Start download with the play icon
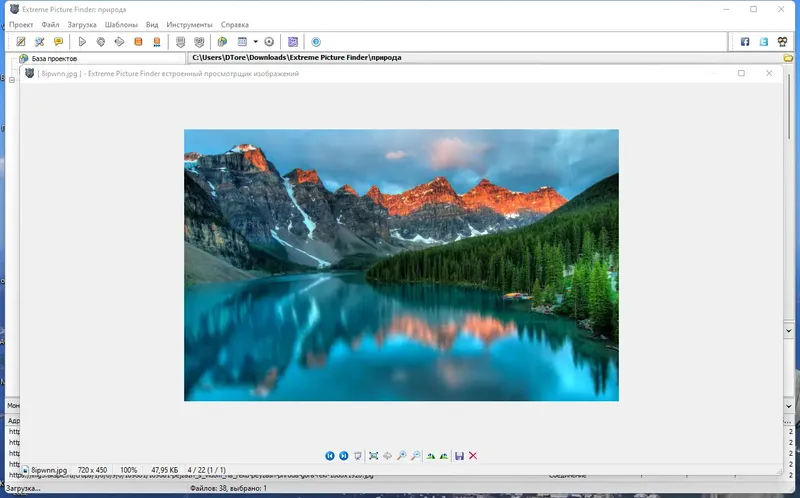 click(x=82, y=42)
